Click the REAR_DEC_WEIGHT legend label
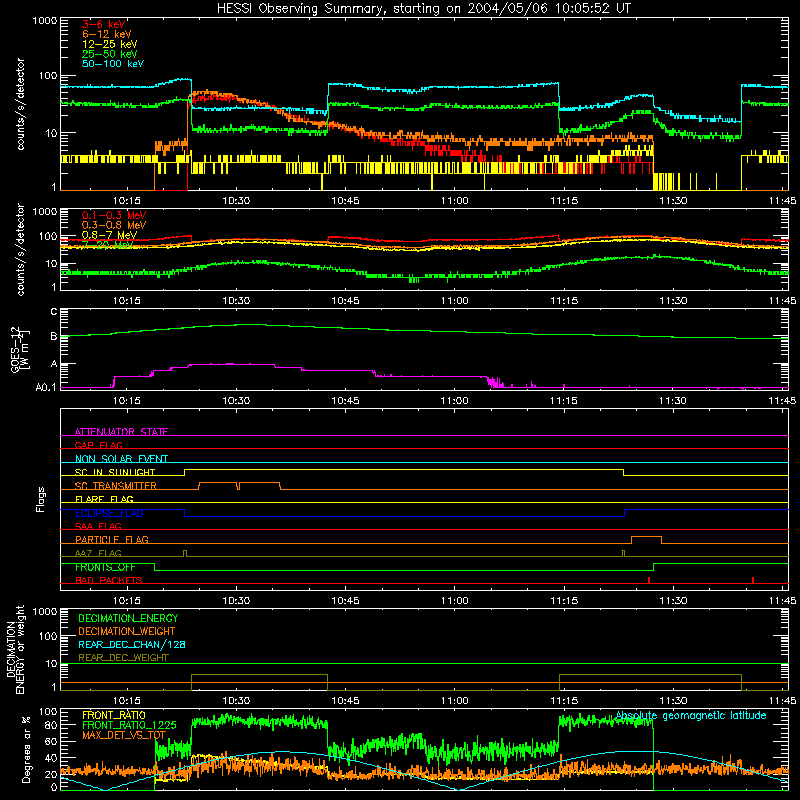The image size is (800, 800). pyautogui.click(x=123, y=658)
